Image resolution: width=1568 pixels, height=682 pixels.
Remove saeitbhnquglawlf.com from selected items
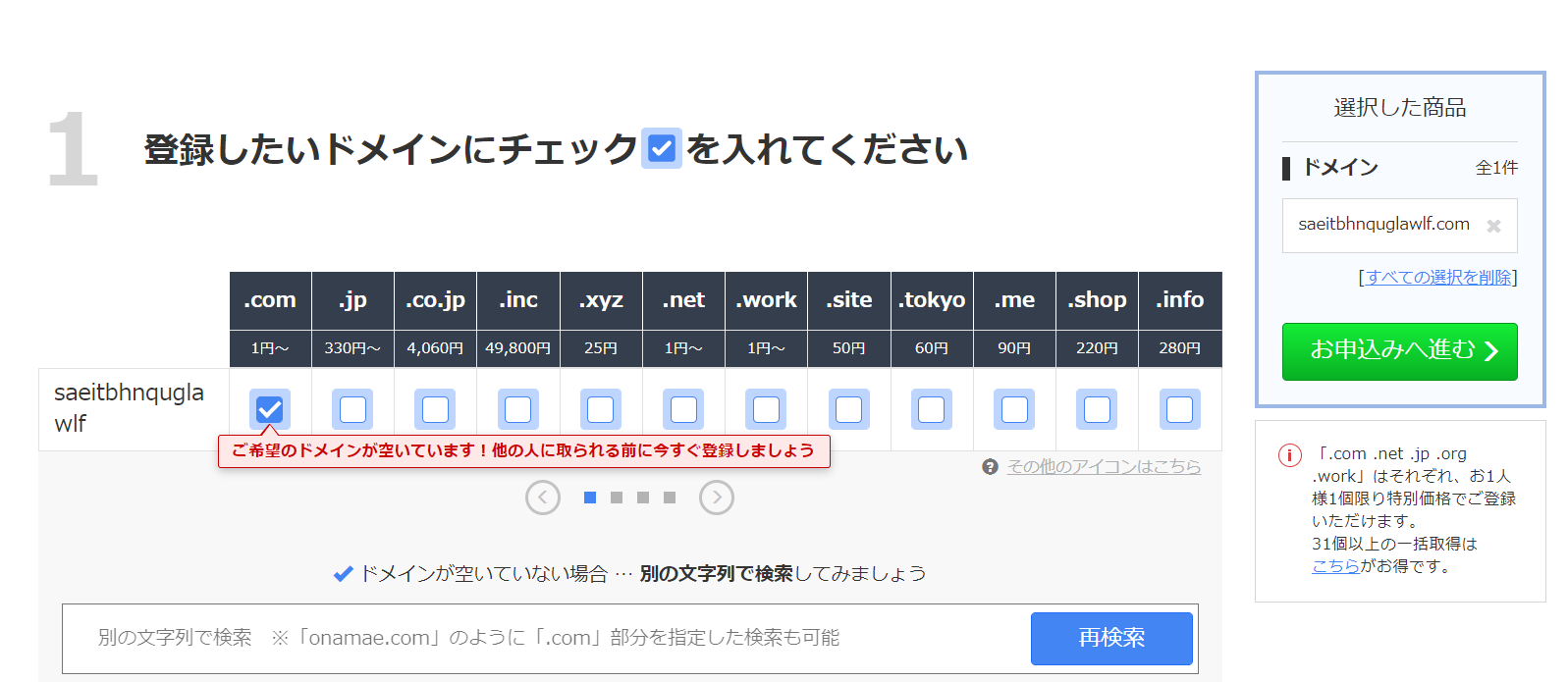click(x=1493, y=226)
